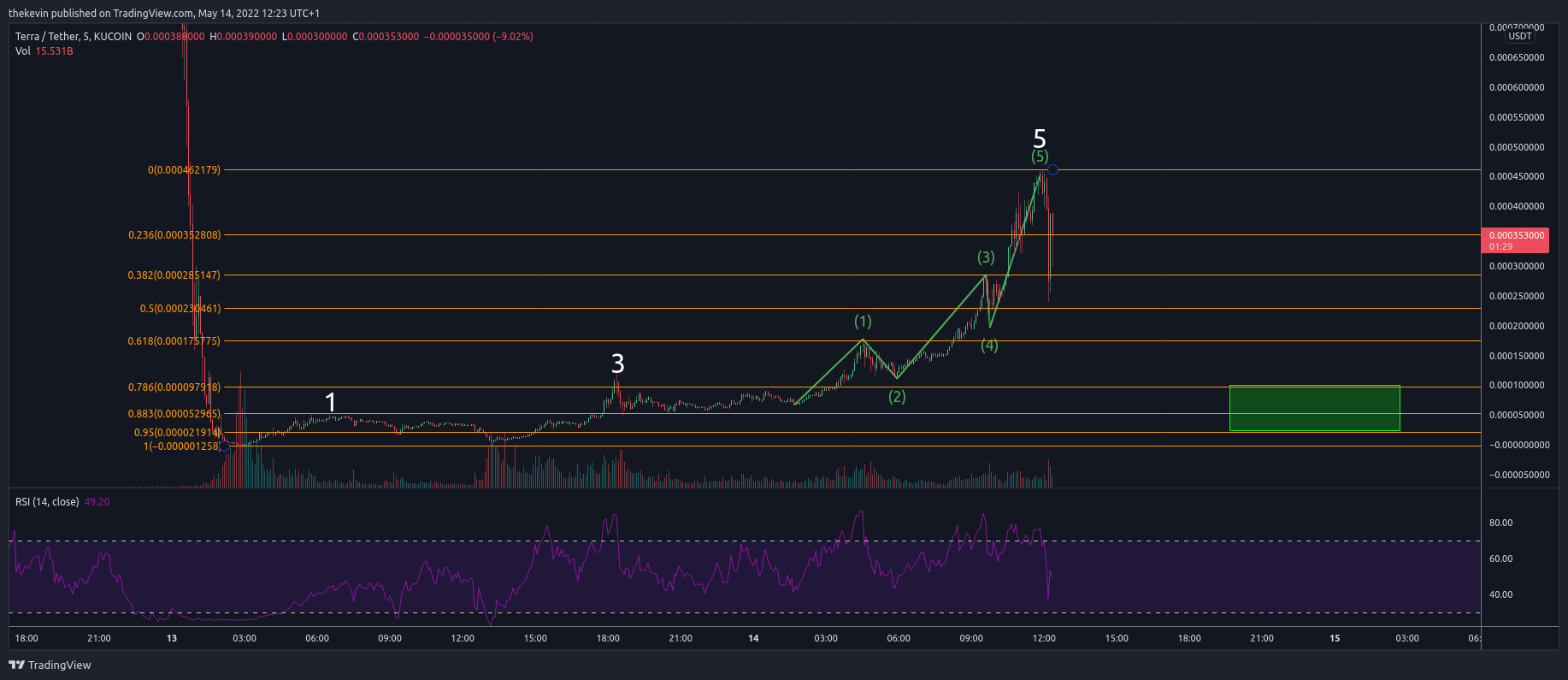Select the Fibonacci label 0.95(0.000021914)
The width and height of the screenshot is (1568, 680).
pyautogui.click(x=178, y=433)
